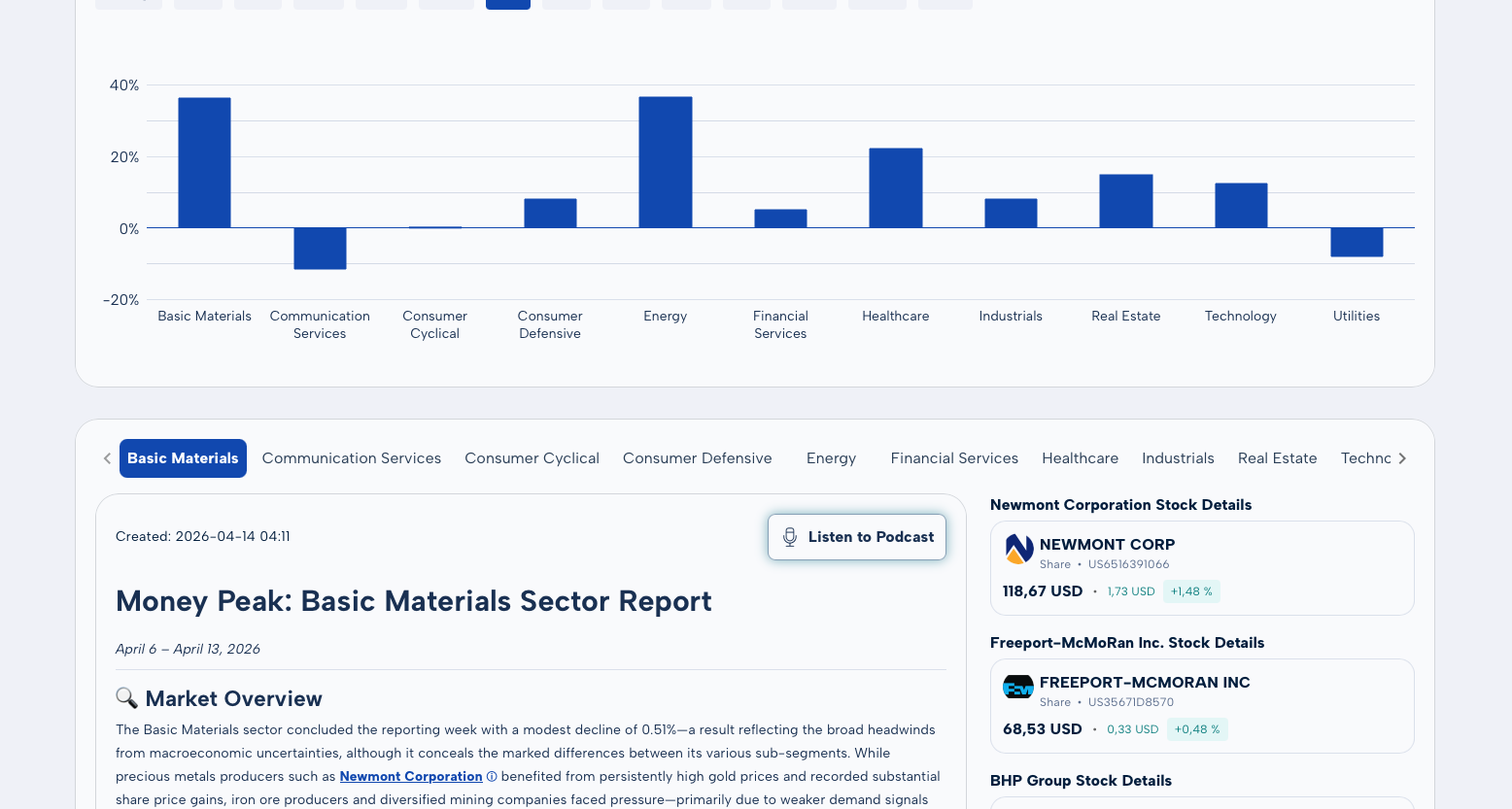The image size is (1512, 809).
Task: Follow the Newmont Corporation hyperlink
Action: 410,776
